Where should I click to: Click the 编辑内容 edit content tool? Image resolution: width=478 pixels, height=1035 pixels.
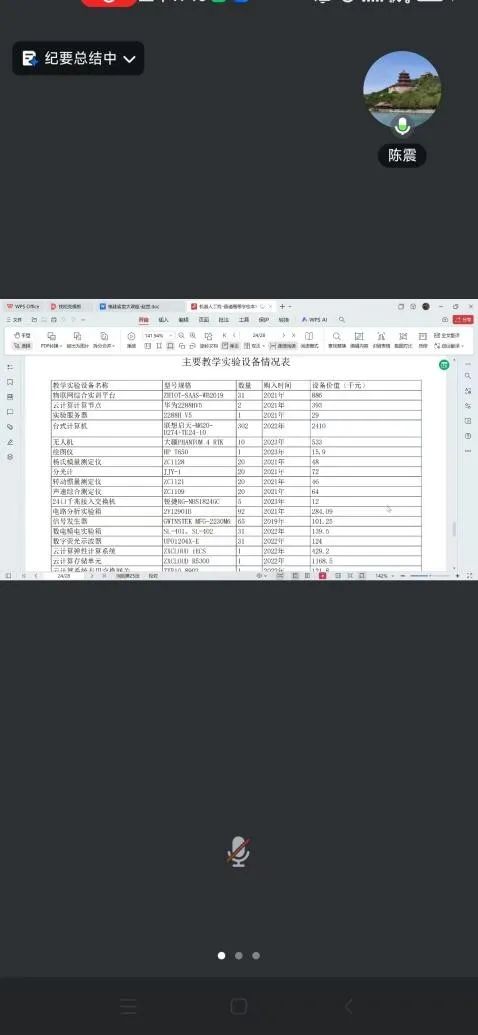click(x=359, y=341)
